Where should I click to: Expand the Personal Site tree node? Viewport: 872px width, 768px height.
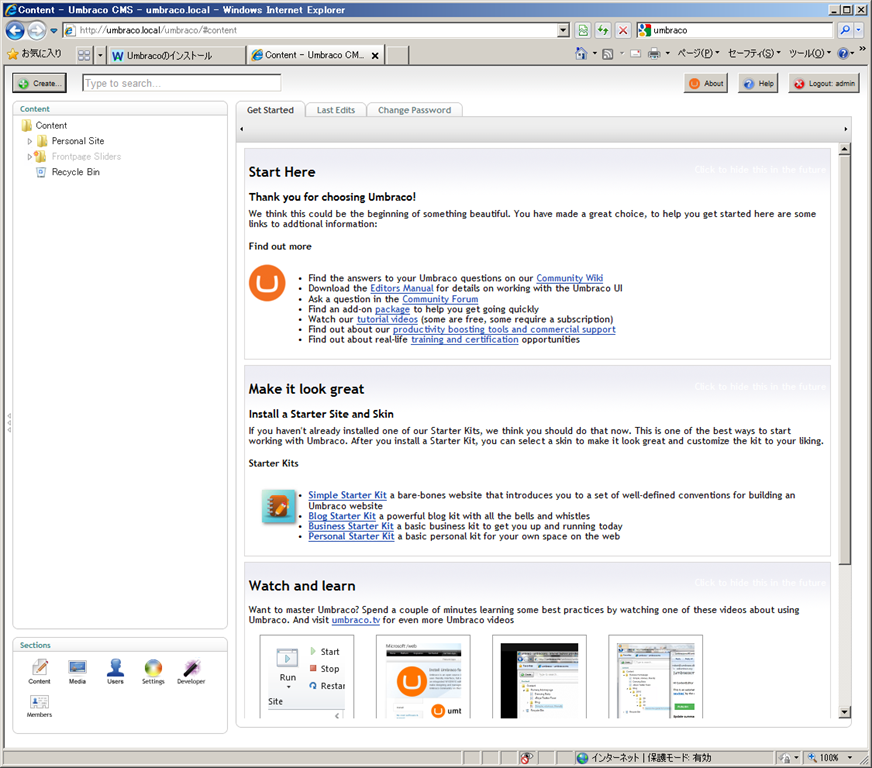click(x=30, y=142)
